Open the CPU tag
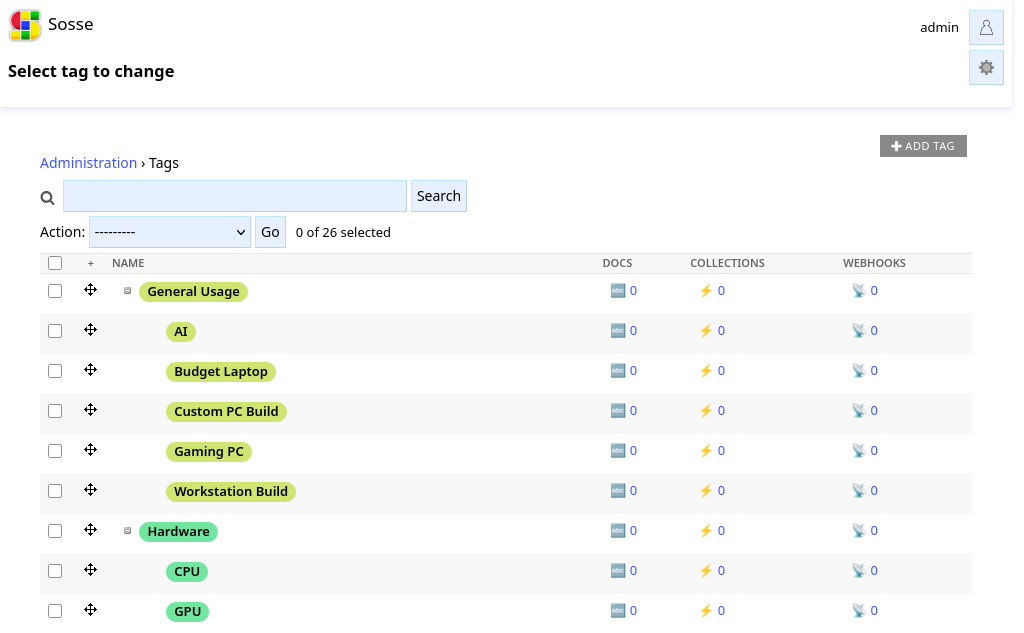1024x633 pixels. [x=187, y=572]
